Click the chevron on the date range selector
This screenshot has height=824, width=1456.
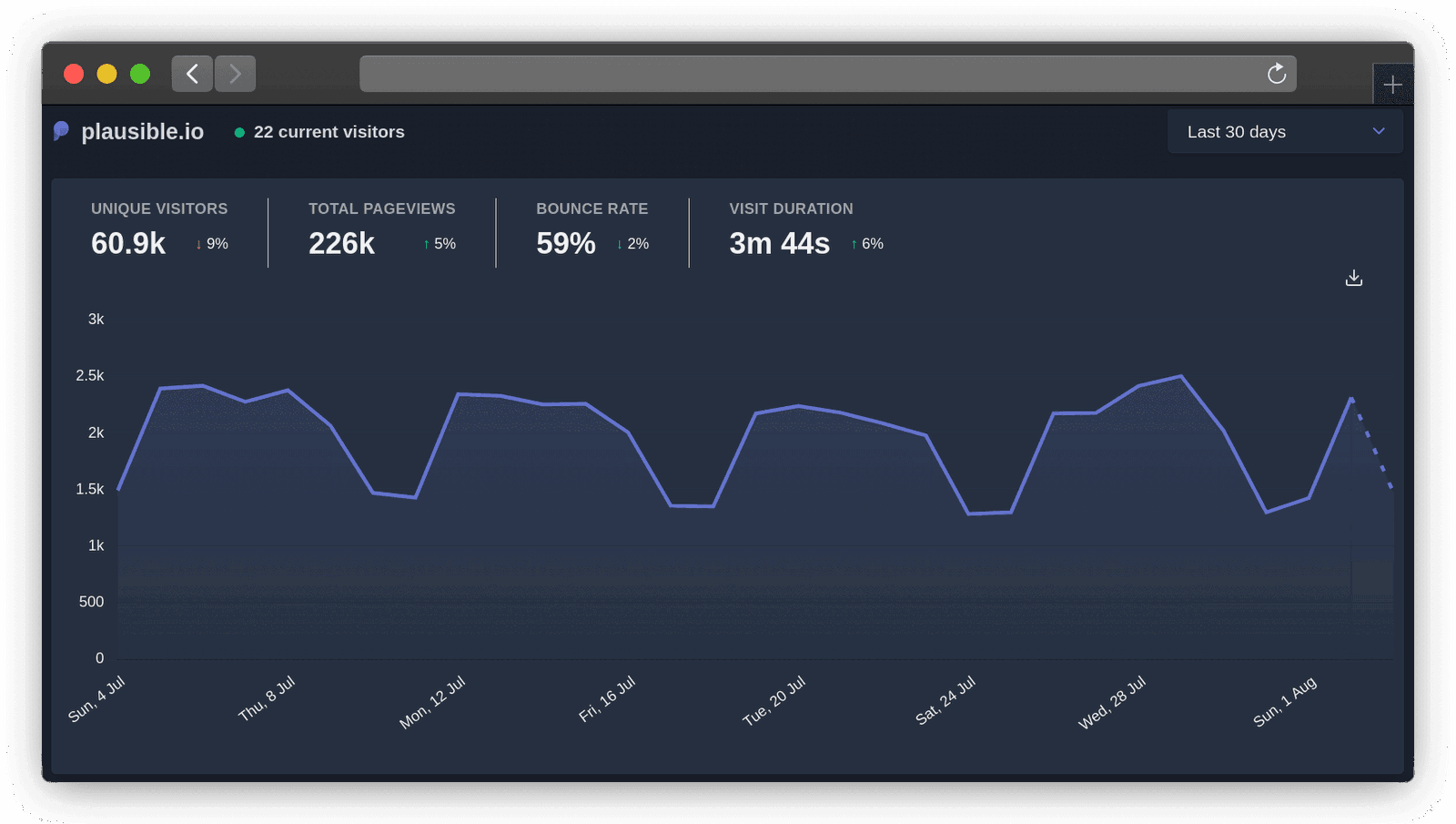(1377, 131)
